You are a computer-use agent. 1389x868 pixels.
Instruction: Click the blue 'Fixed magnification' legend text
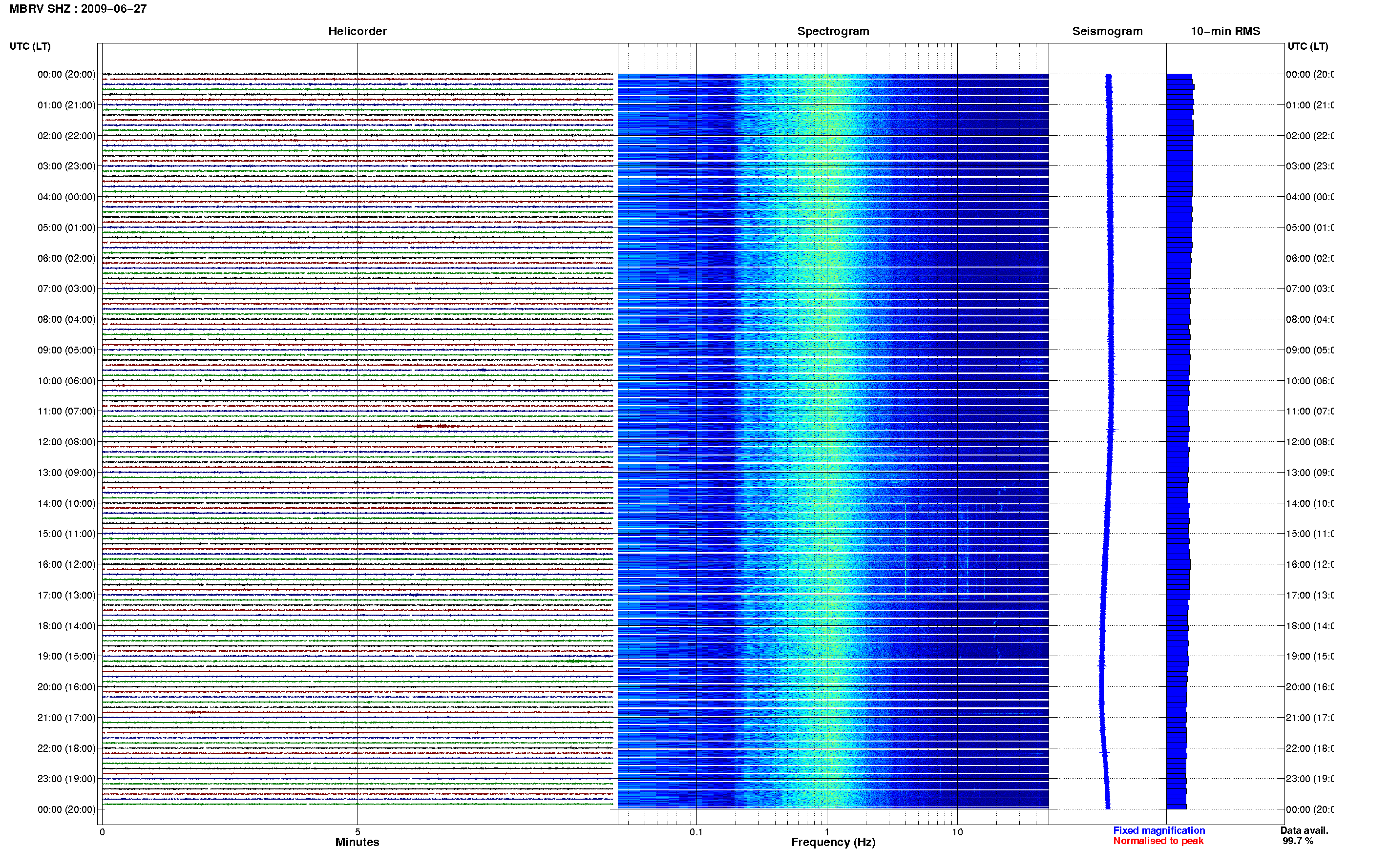pyautogui.click(x=1159, y=831)
